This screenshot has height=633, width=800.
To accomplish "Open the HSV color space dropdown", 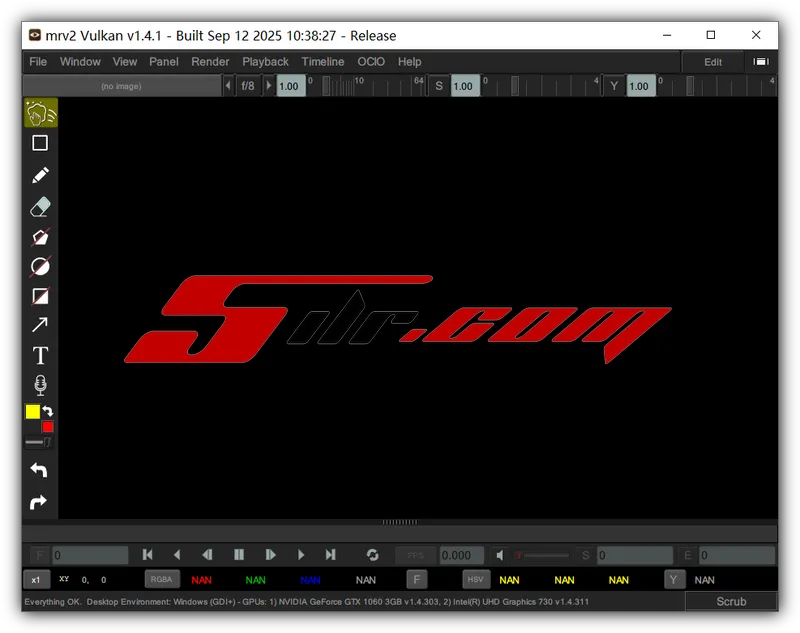I will point(476,579).
